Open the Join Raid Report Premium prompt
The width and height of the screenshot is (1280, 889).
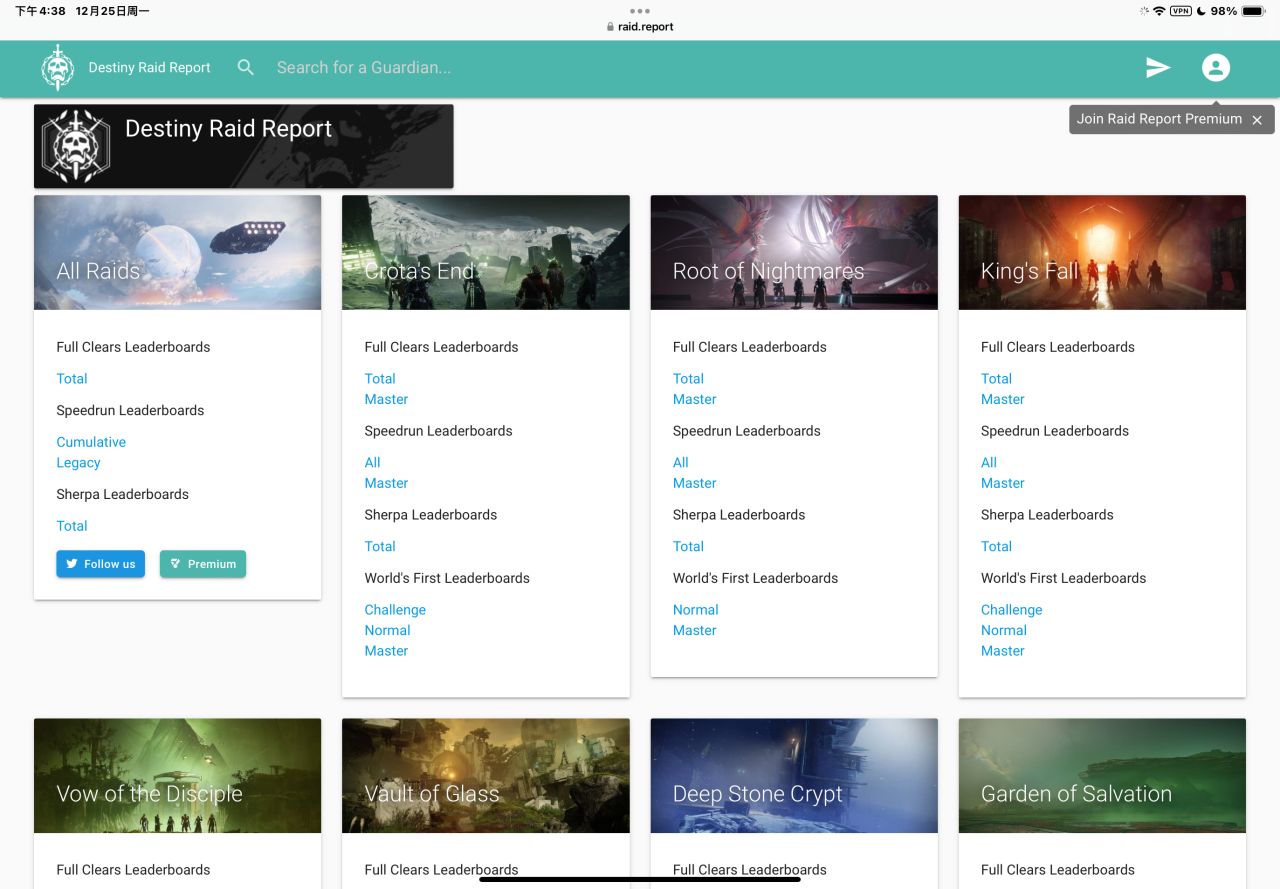(1159, 119)
